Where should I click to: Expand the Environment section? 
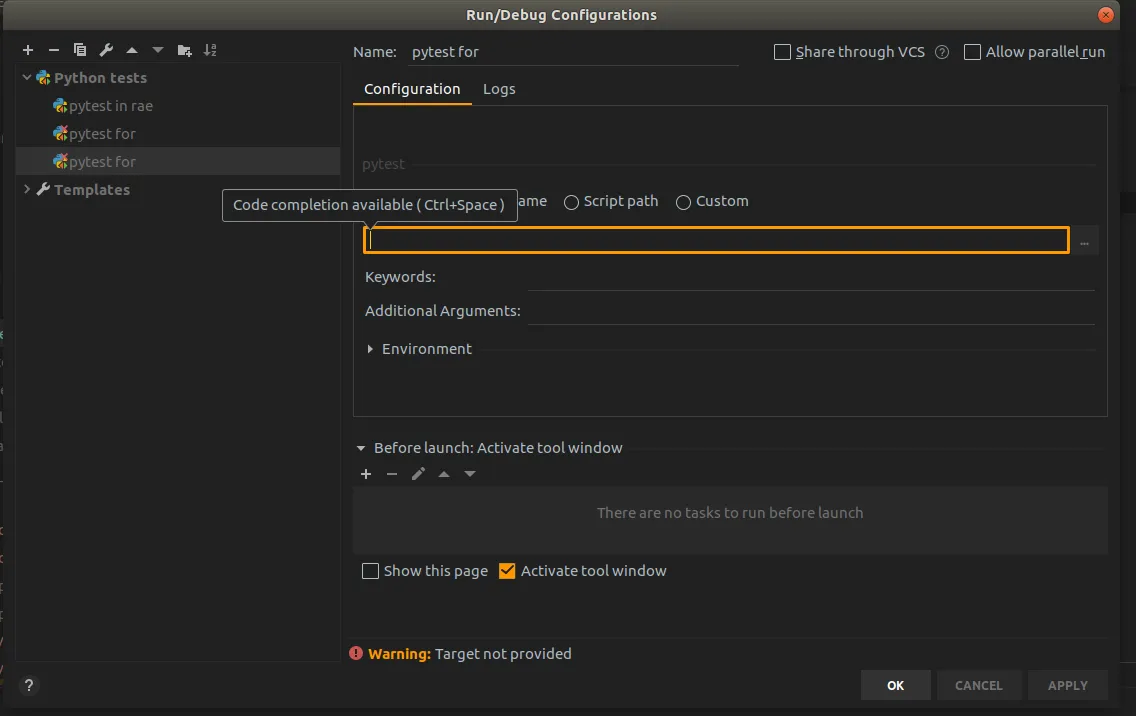tap(370, 349)
